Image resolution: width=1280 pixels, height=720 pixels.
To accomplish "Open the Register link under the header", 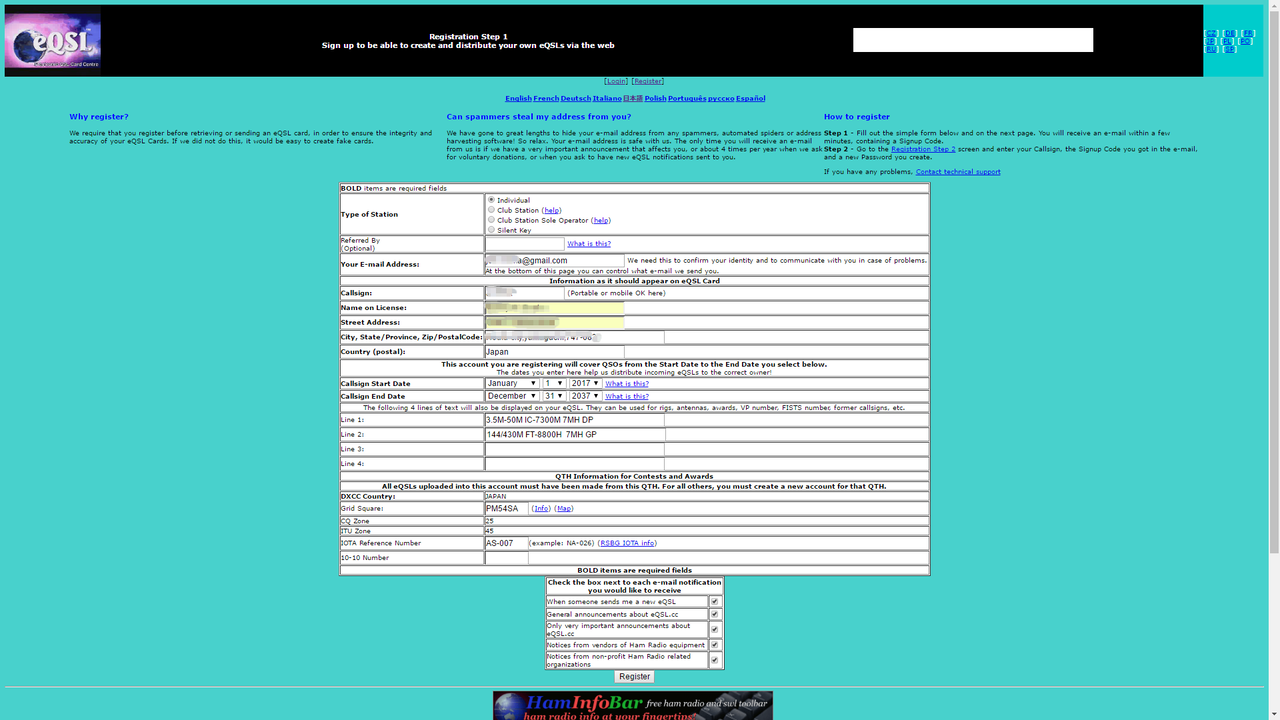I will [647, 81].
